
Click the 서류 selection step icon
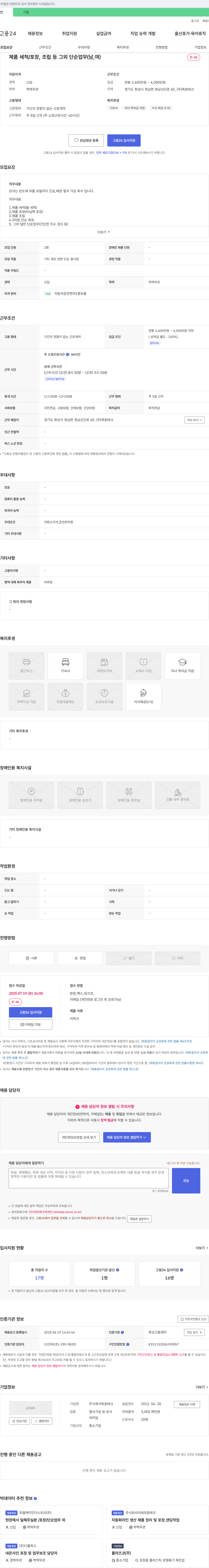pos(31,958)
